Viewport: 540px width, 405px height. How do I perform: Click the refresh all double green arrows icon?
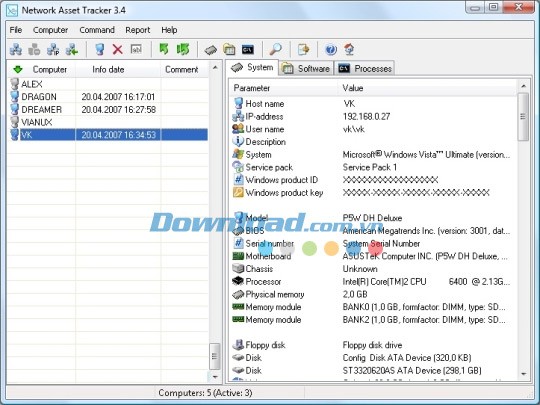point(183,49)
